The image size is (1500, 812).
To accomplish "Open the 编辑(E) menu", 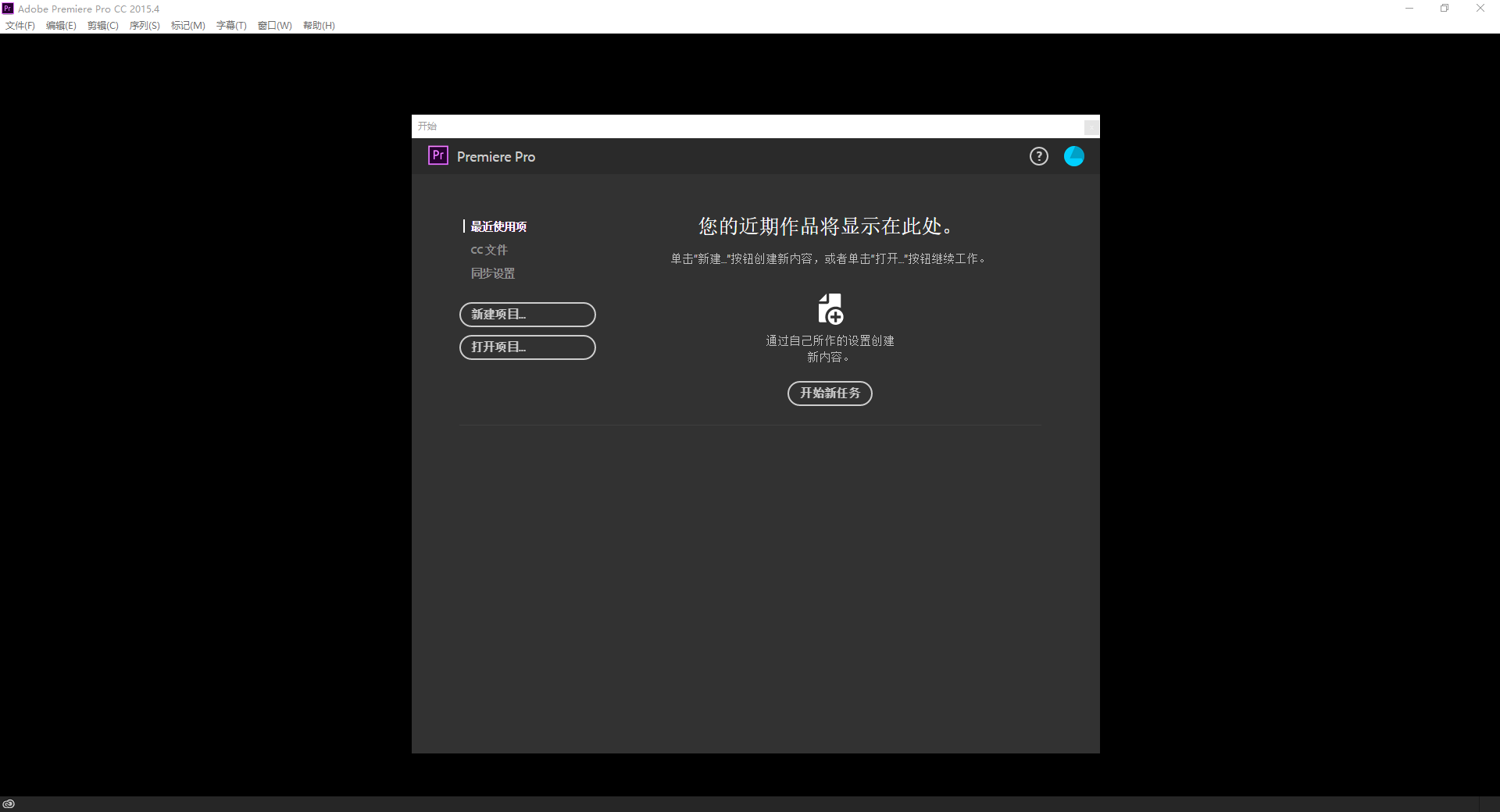I will coord(61,26).
